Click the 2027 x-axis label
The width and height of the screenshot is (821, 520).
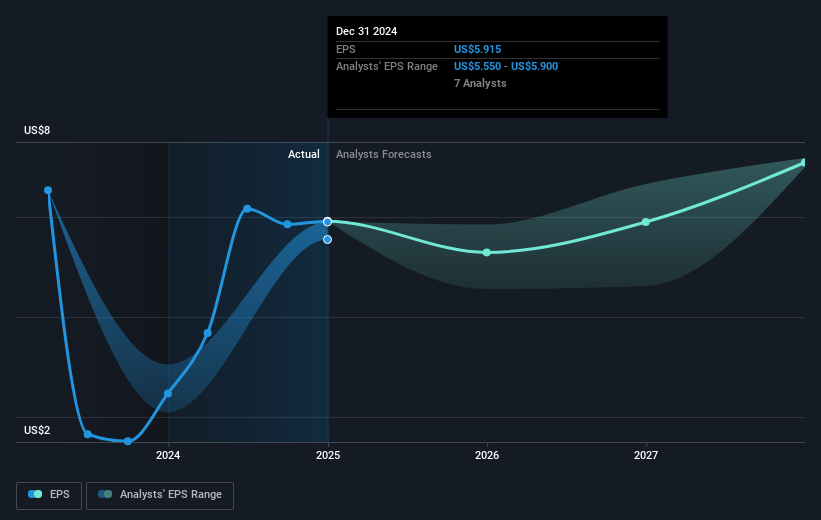click(646, 455)
